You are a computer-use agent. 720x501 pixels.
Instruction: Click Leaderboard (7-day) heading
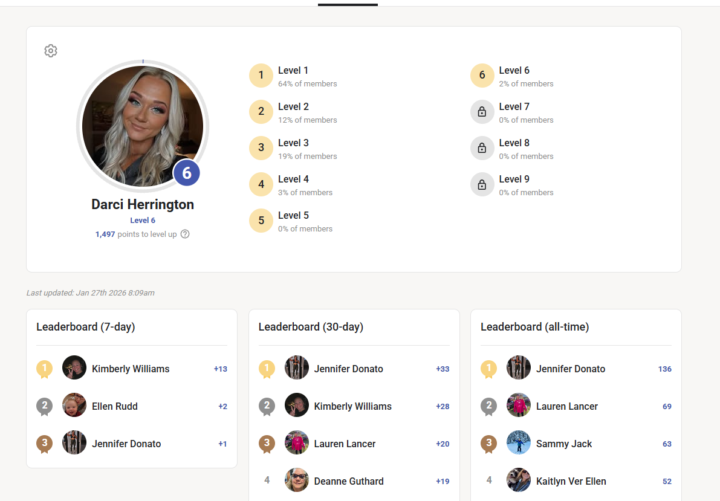(86, 327)
